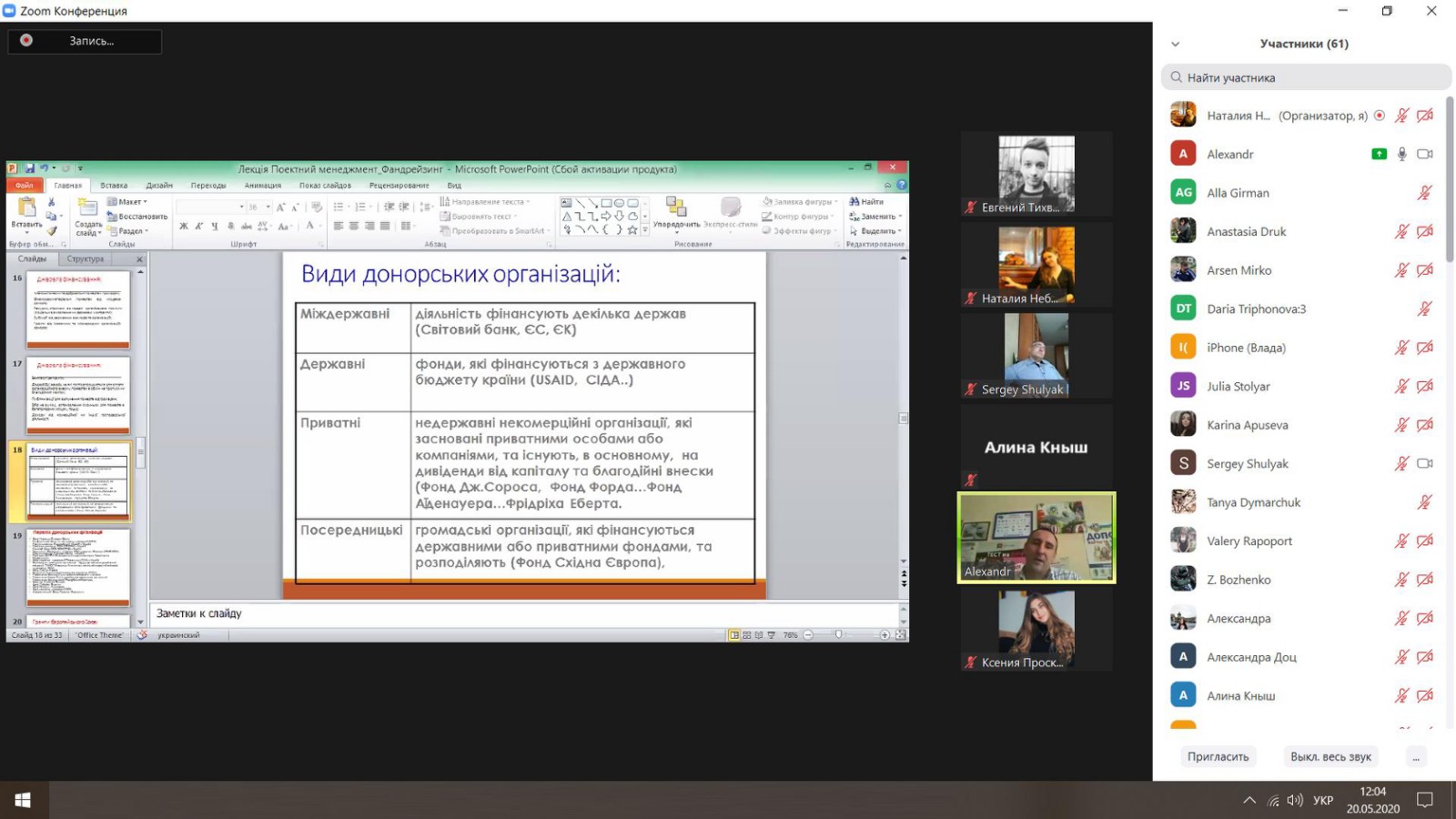Screen dimensions: 1456x819
Task: Click Выкл. весь звук button
Action: click(1330, 756)
